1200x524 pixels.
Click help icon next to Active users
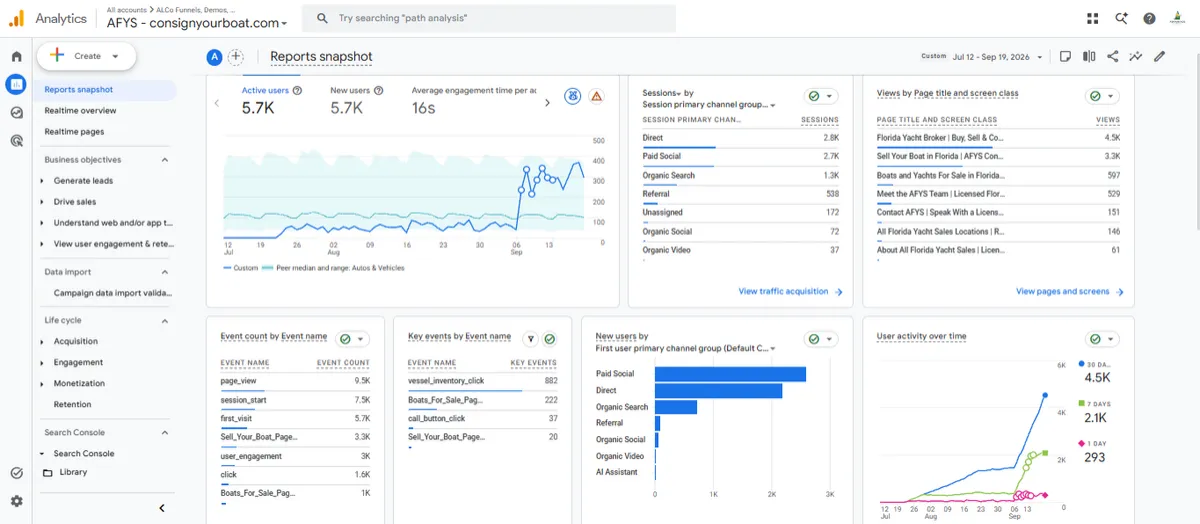(x=298, y=90)
